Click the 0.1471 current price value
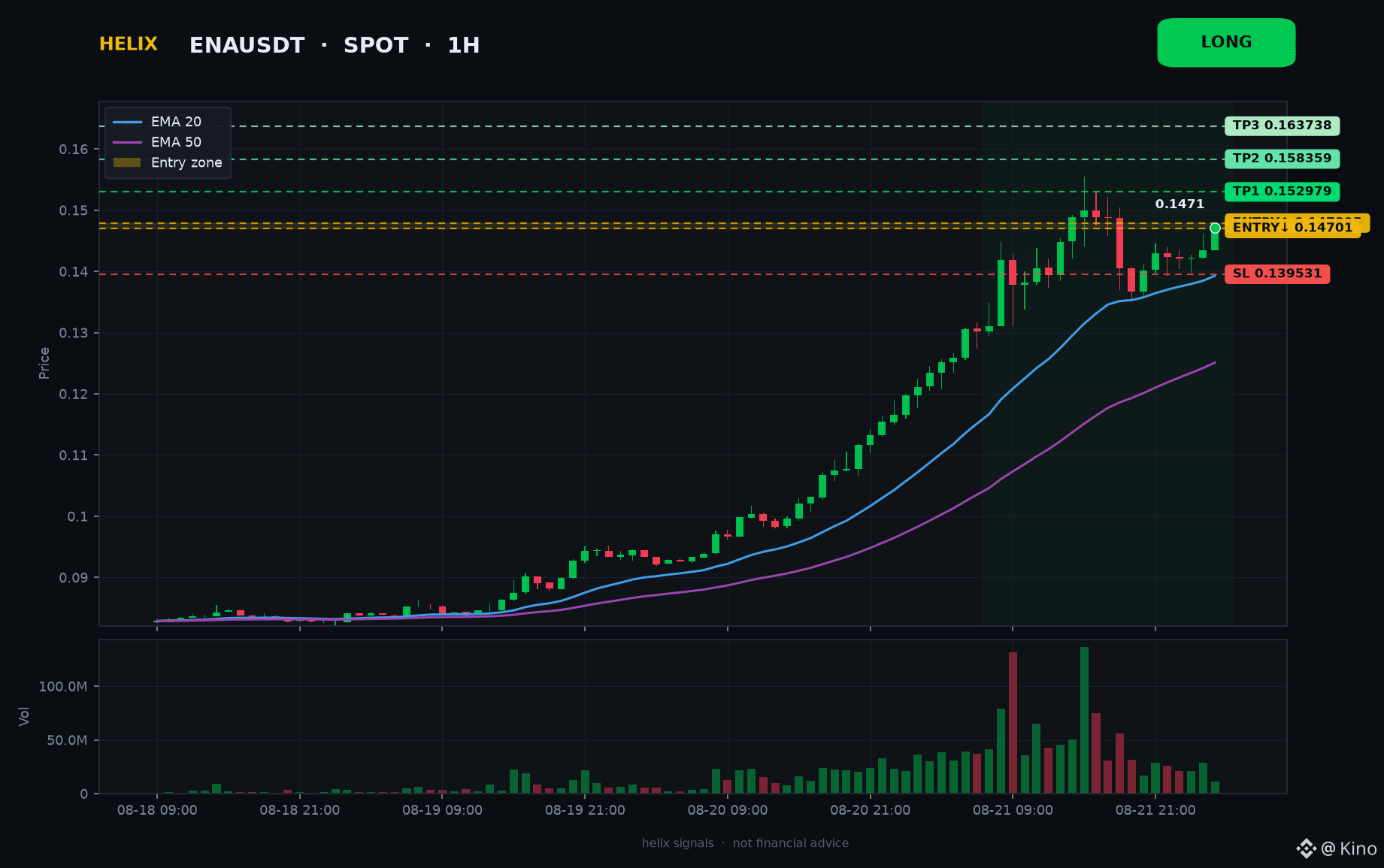 coord(1180,204)
